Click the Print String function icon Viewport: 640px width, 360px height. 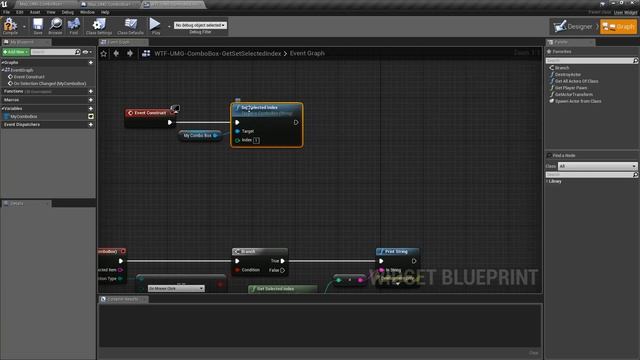tap(381, 251)
